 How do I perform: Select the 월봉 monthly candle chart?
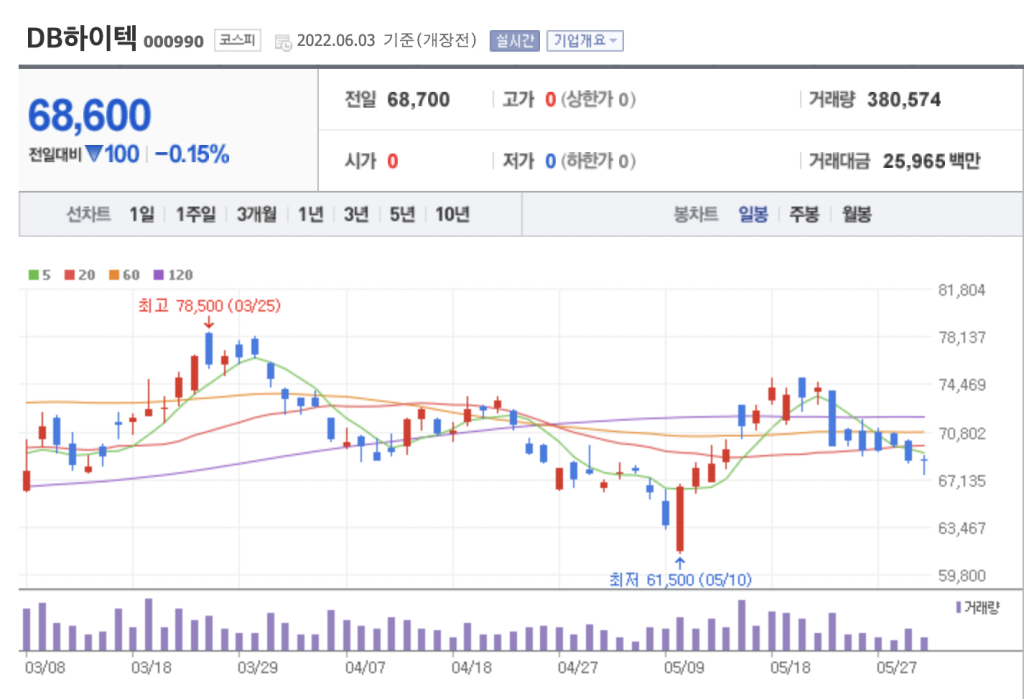tap(856, 214)
